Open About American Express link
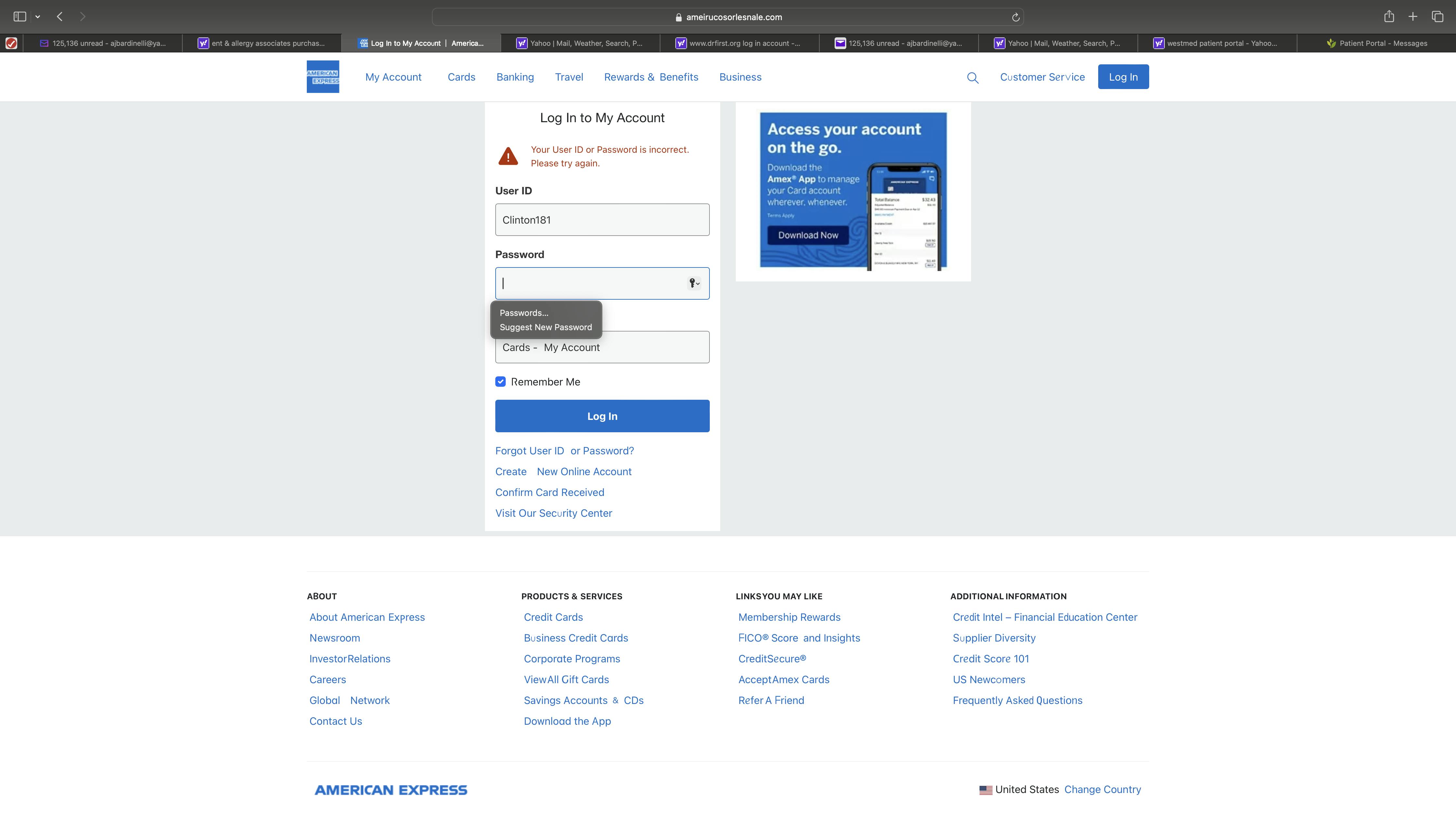 (367, 617)
